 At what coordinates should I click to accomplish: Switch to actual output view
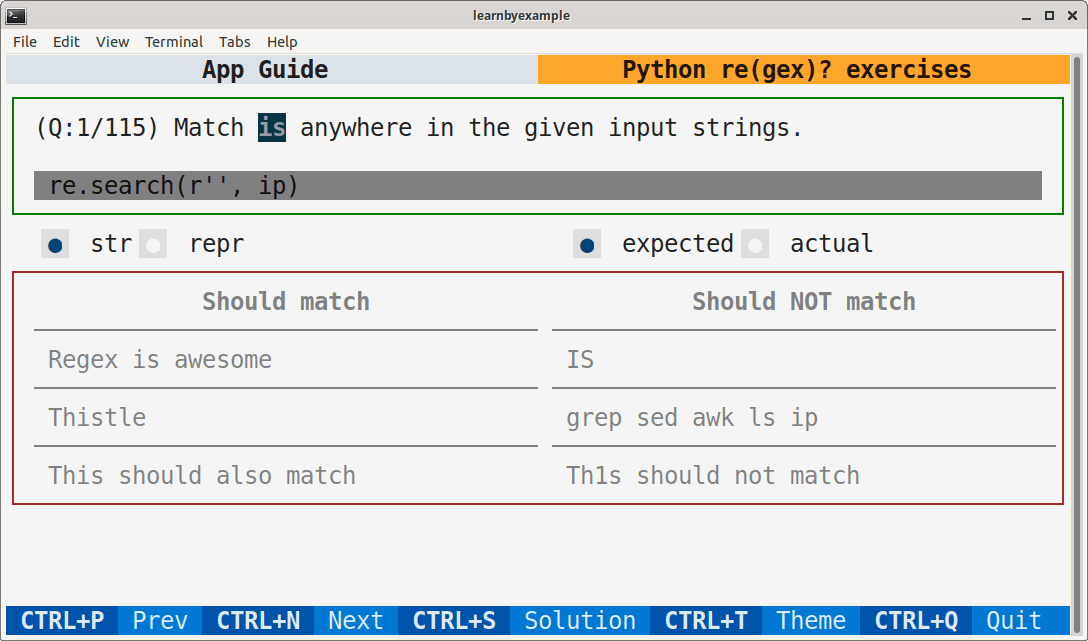[x=755, y=243]
